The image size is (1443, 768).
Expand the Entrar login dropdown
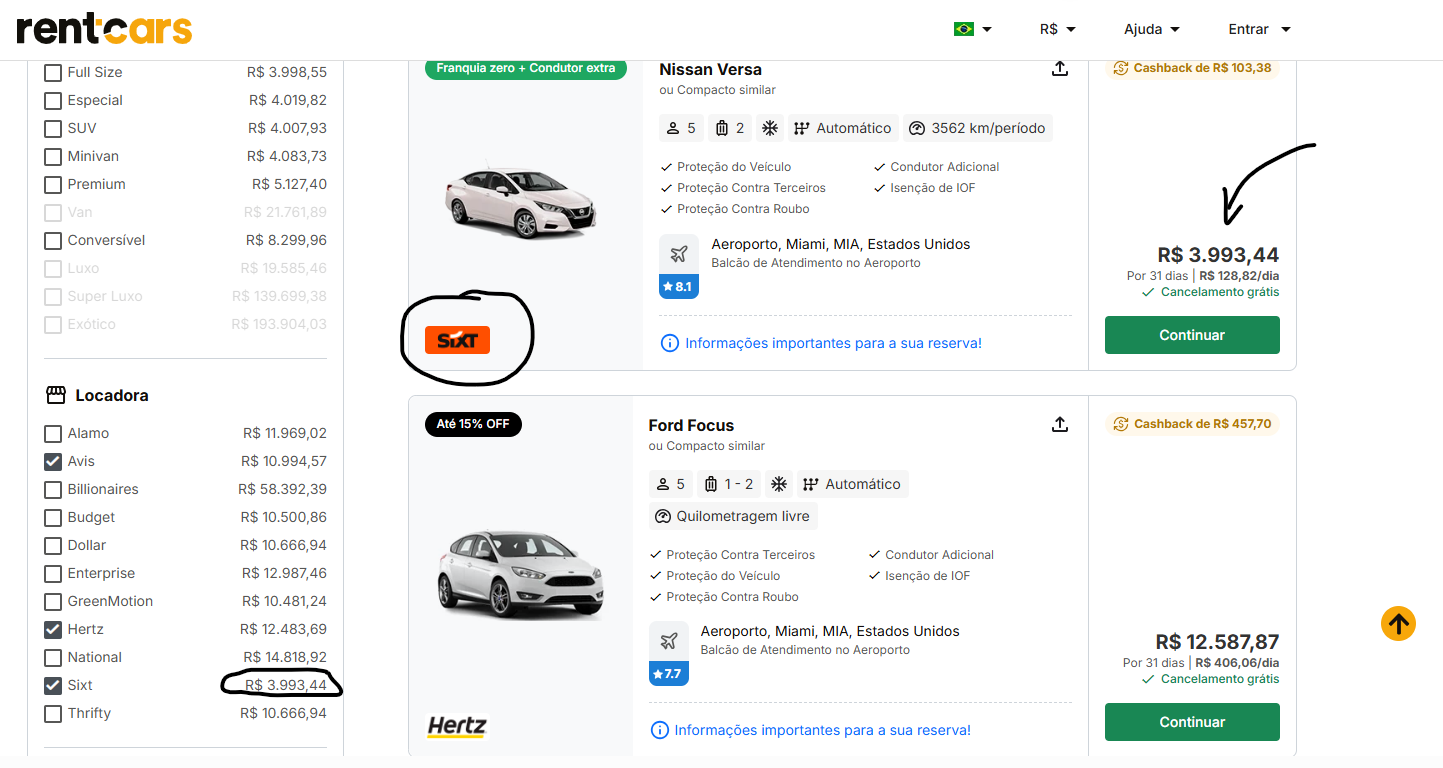1259,29
